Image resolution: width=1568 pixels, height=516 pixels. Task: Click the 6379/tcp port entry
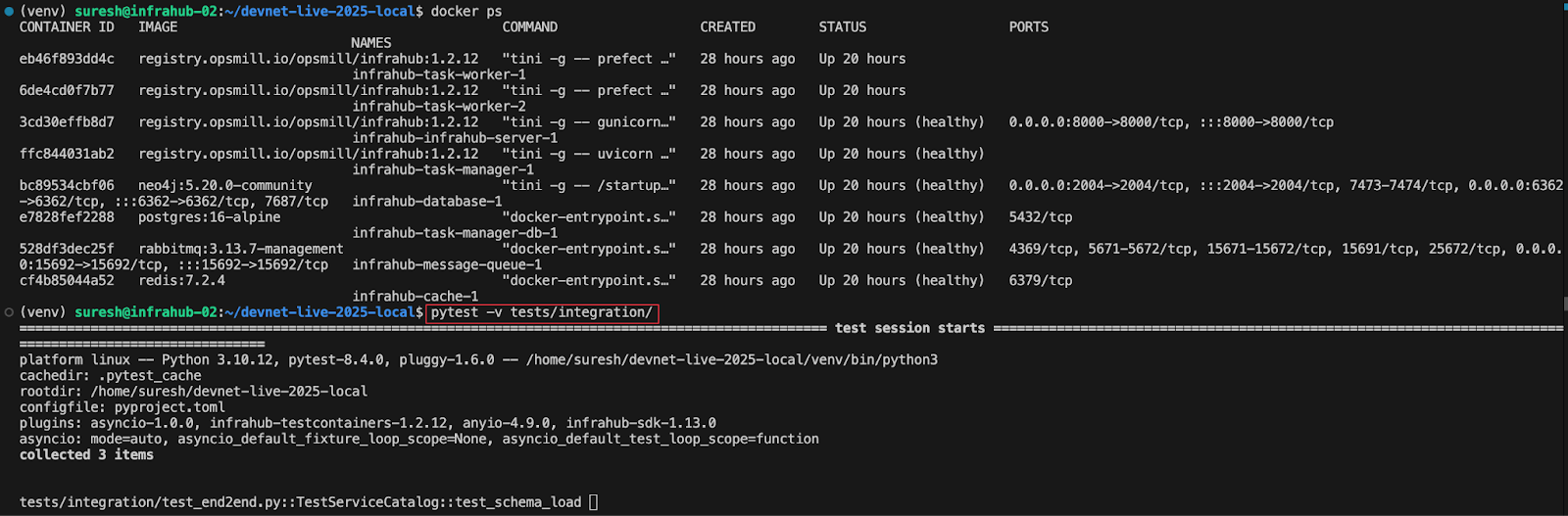(1041, 280)
